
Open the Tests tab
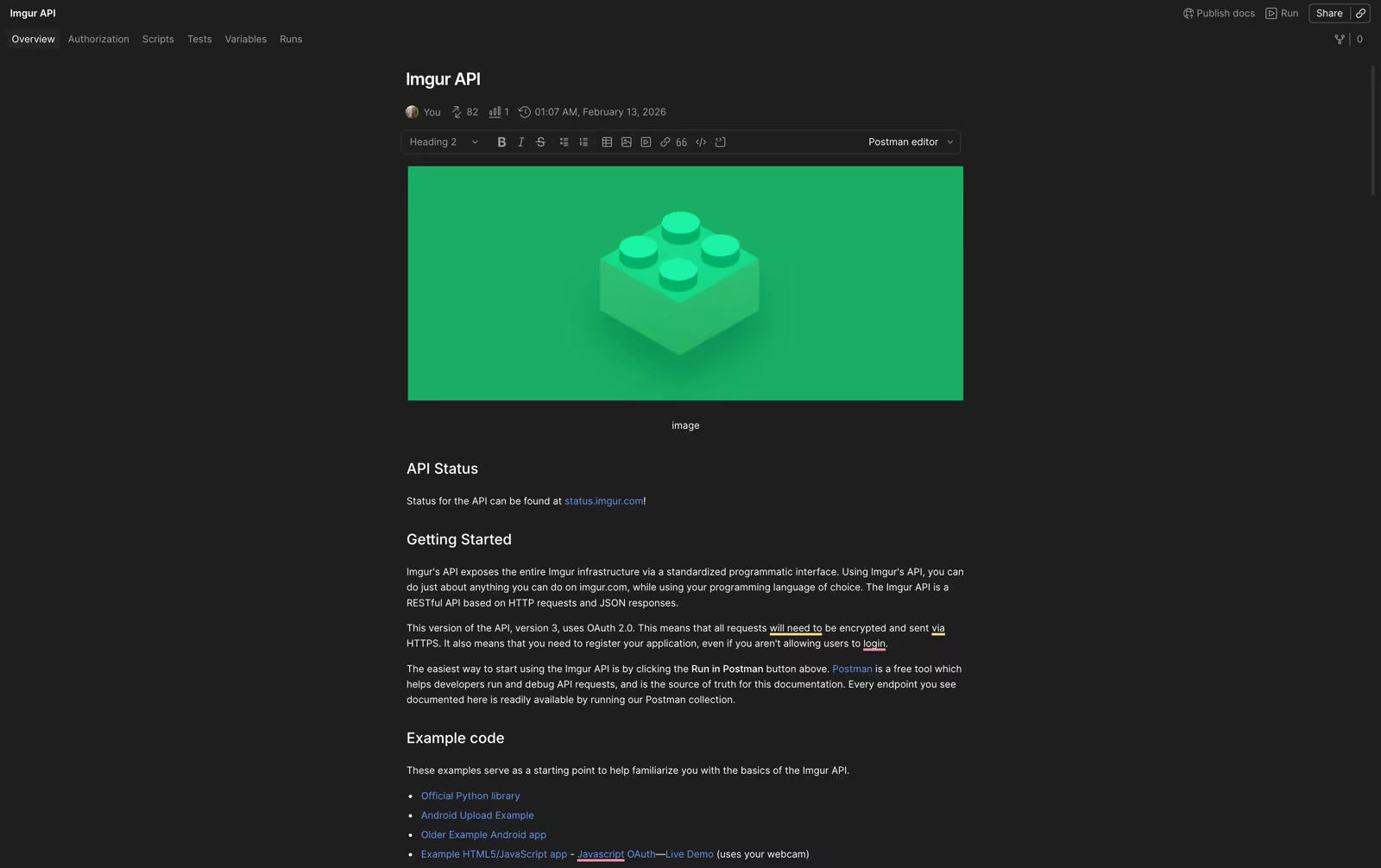(199, 40)
